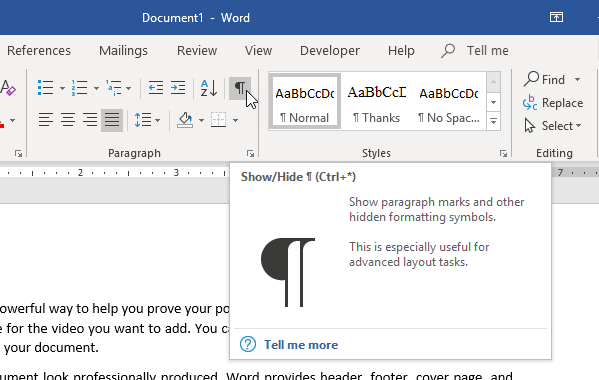599x380 pixels.
Task: Open the Select menu button
Action: point(553,126)
